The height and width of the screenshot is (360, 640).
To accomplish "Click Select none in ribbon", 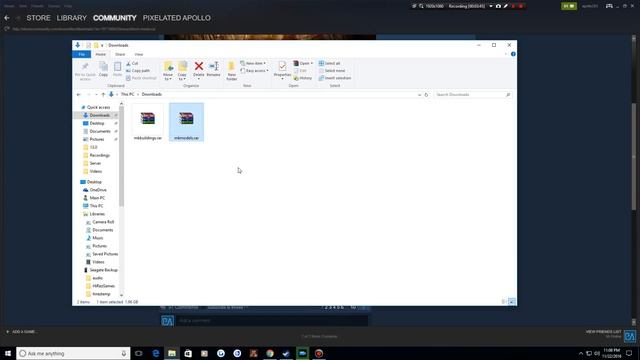I will coord(332,71).
